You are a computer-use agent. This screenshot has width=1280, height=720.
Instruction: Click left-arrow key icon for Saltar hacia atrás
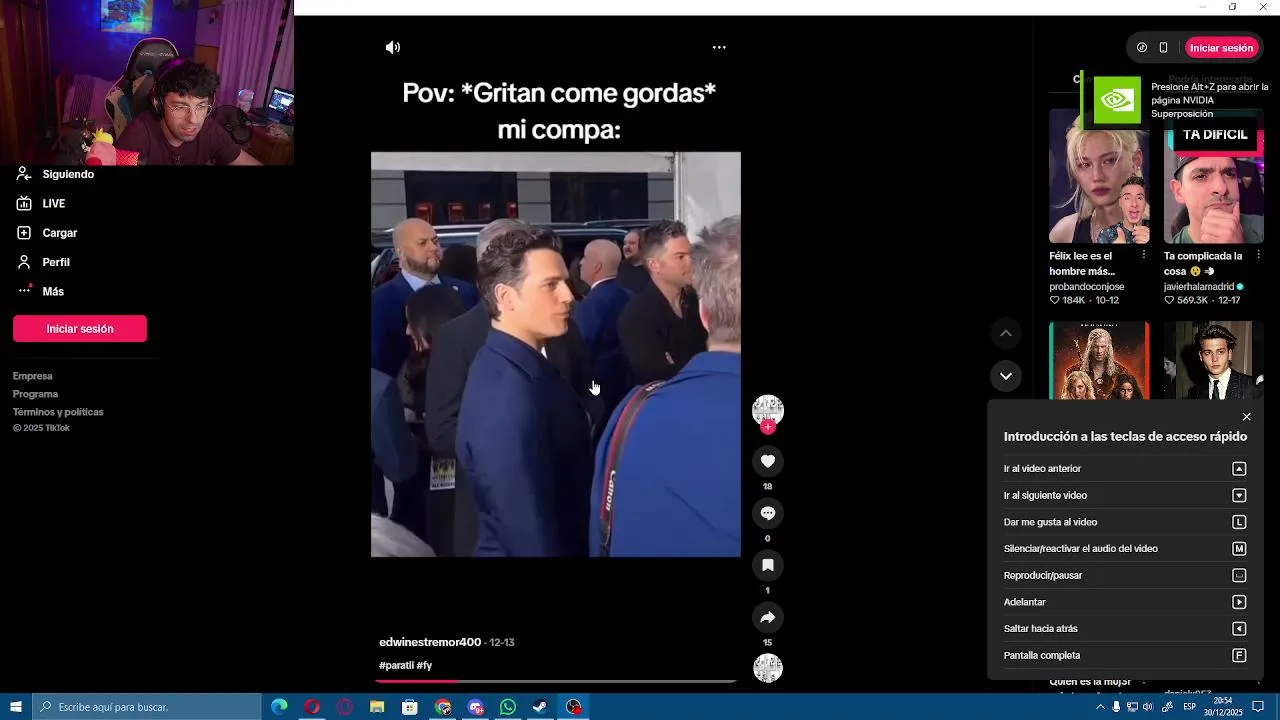[x=1239, y=629]
